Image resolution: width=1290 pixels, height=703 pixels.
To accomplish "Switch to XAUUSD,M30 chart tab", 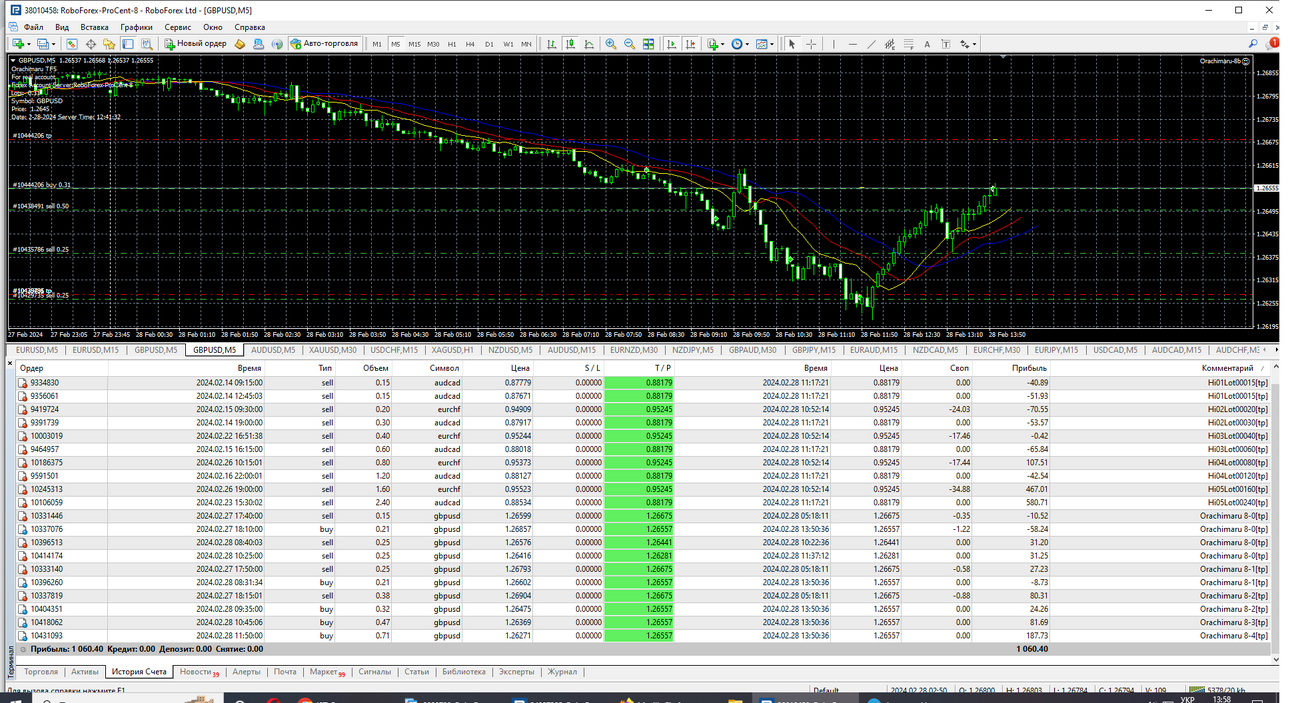I will [332, 350].
